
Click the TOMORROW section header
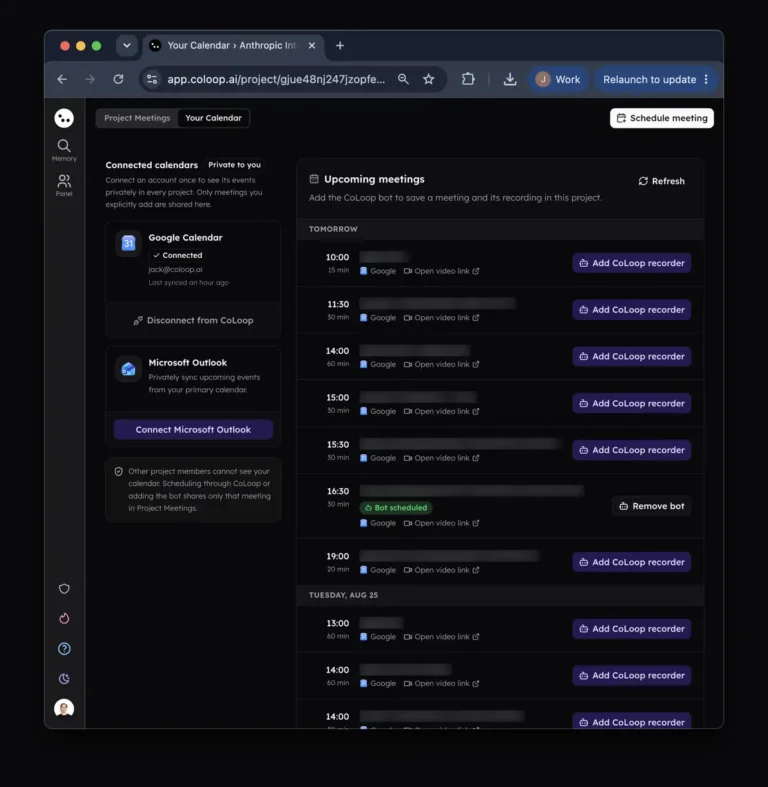333,229
